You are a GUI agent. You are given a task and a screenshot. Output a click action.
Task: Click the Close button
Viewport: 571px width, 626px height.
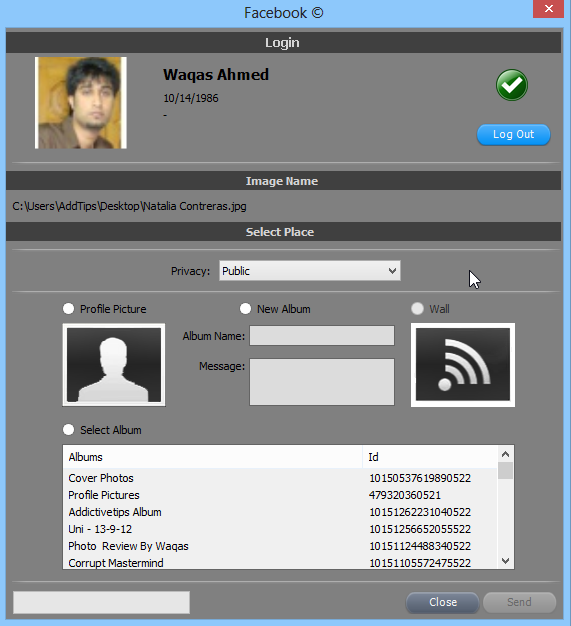click(x=443, y=602)
